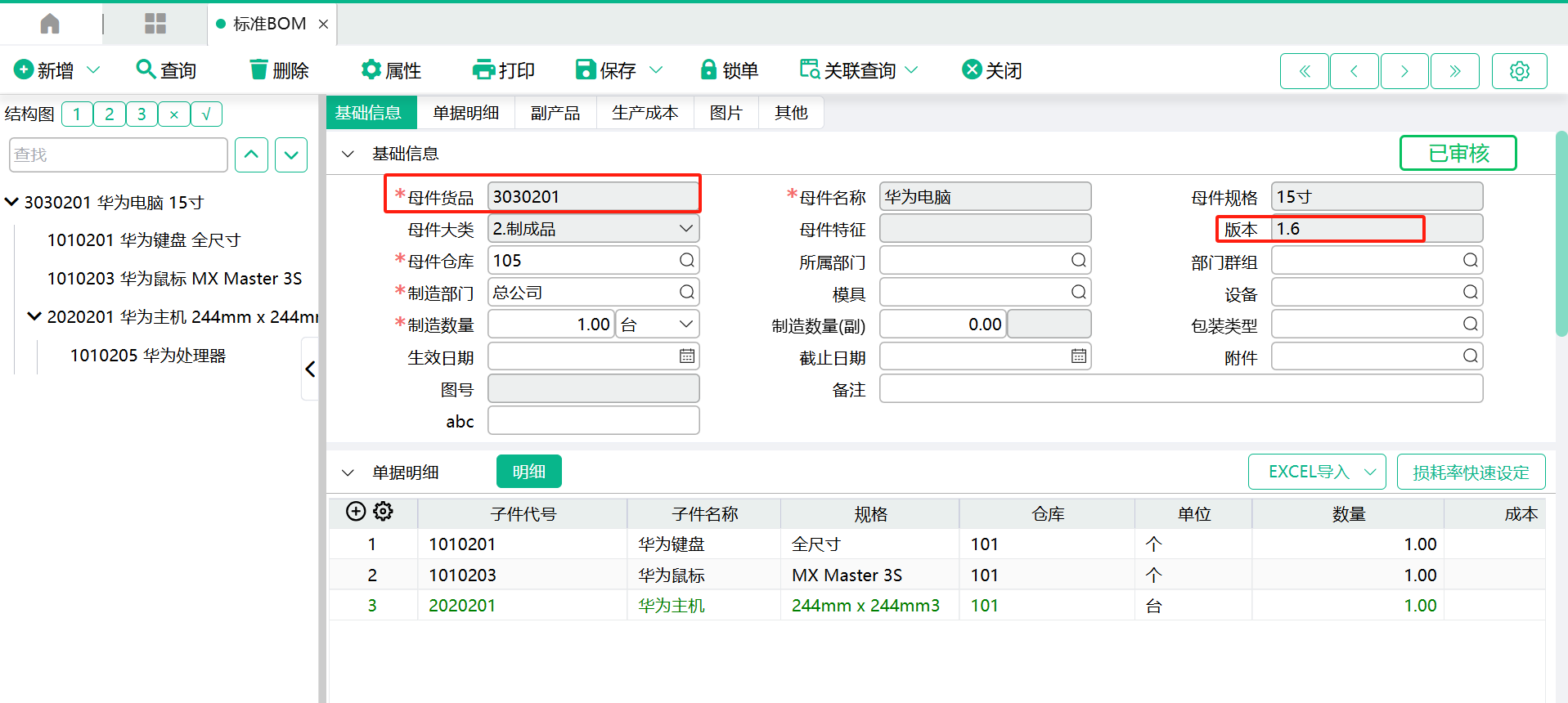Open the 关联查询 dropdown arrow
Viewport: 1568px width, 703px height.
tap(912, 70)
